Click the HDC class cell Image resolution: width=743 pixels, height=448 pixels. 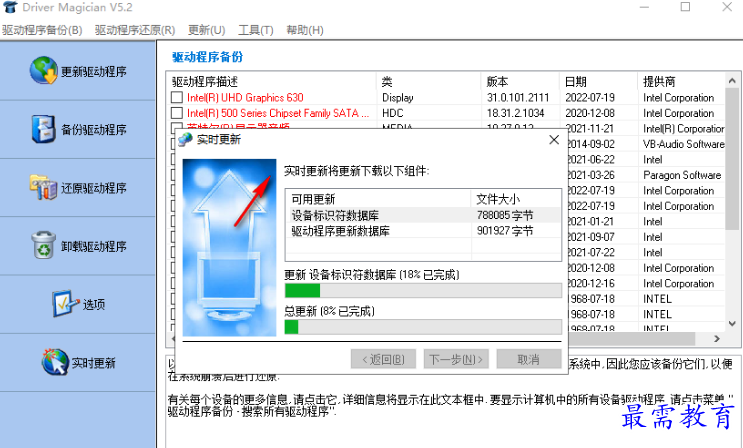[393, 113]
